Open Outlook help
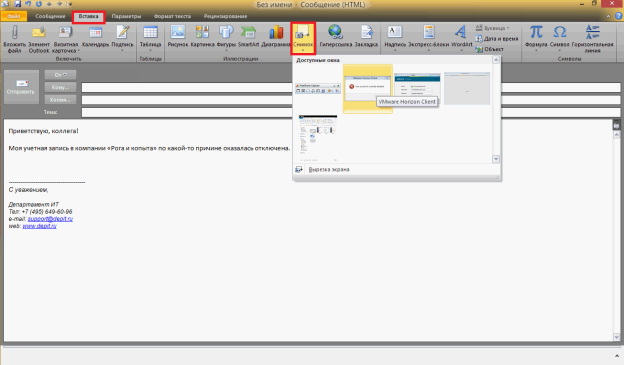The width and height of the screenshot is (624, 365). pyautogui.click(x=618, y=16)
